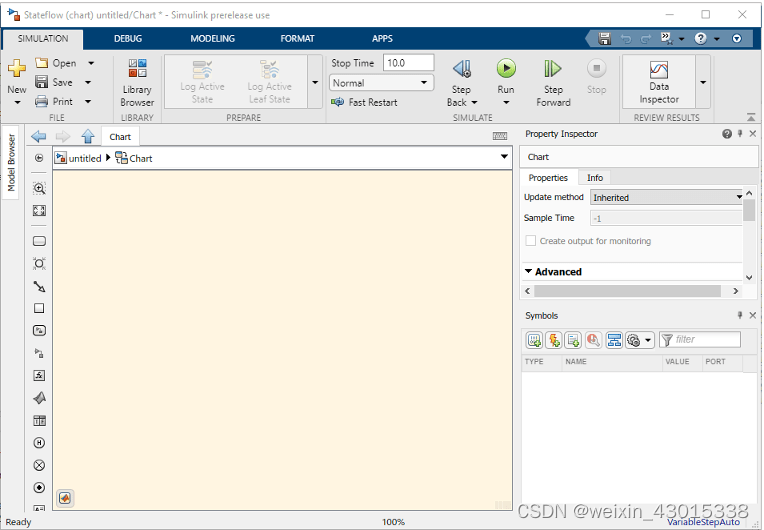Expand the Open button dropdown arrow
Viewport: 764px width, 530px height.
(91, 63)
